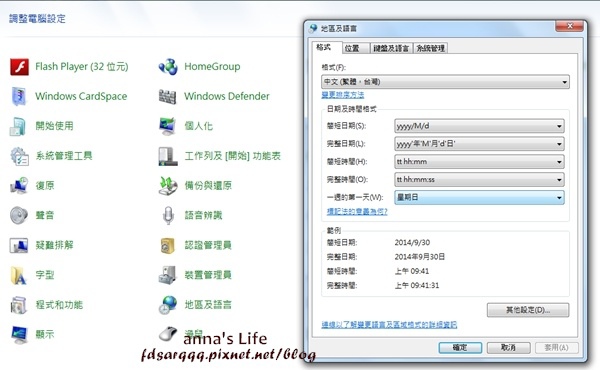Screen dimensions: 600x370
Task: Open the online info link about changing languages
Action: coord(389,325)
